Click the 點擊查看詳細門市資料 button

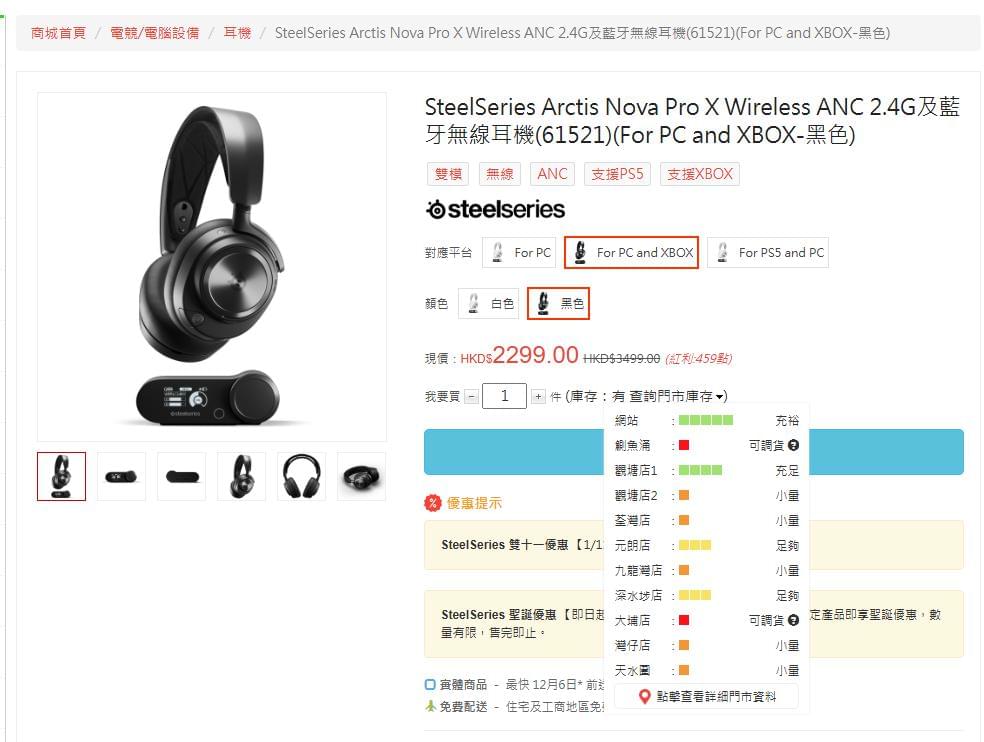(707, 697)
